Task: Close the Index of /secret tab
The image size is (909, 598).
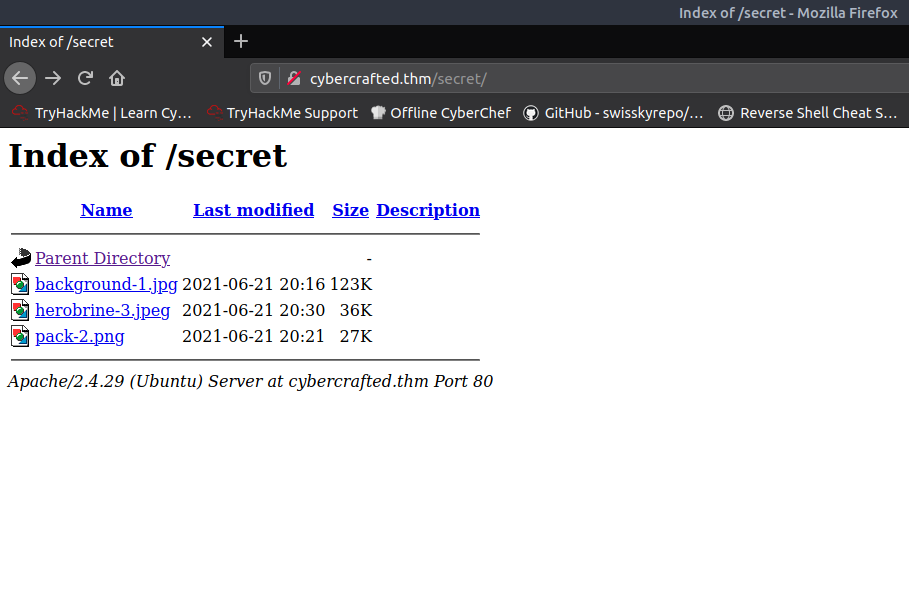Action: [207, 42]
